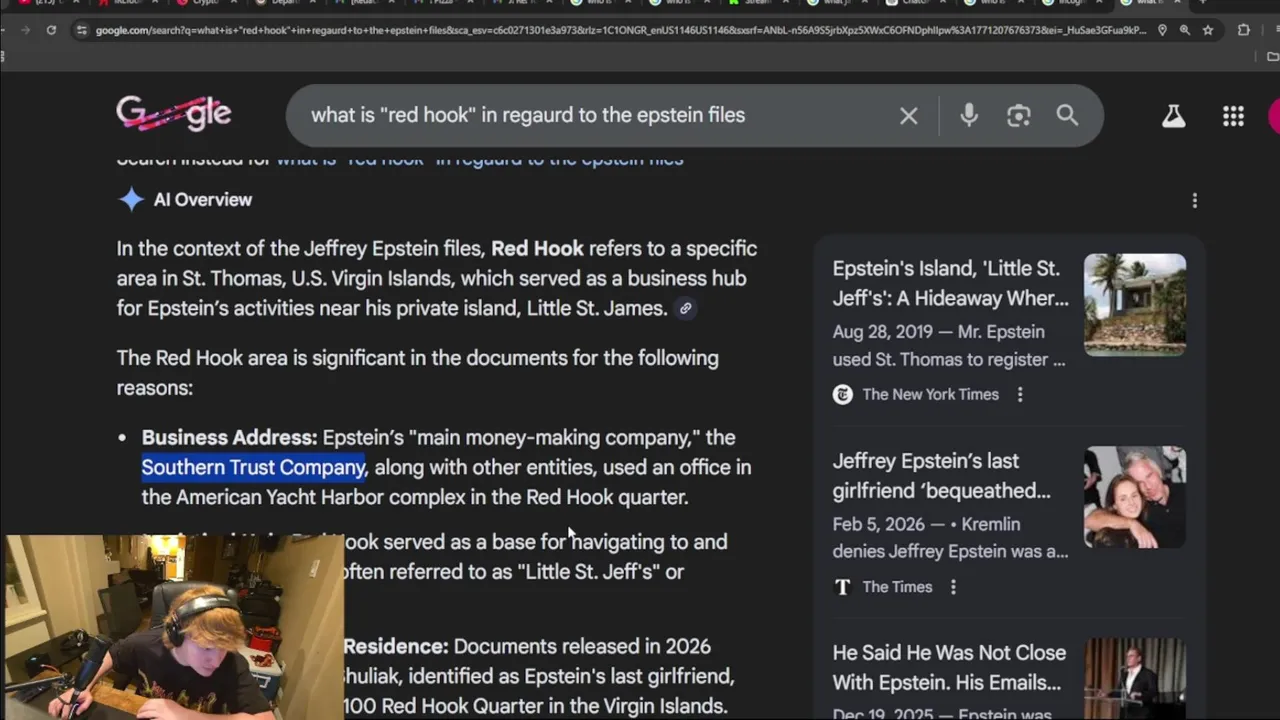
Task: Open "He Said He Was Not Close With Epstein" article
Action: (x=947, y=667)
